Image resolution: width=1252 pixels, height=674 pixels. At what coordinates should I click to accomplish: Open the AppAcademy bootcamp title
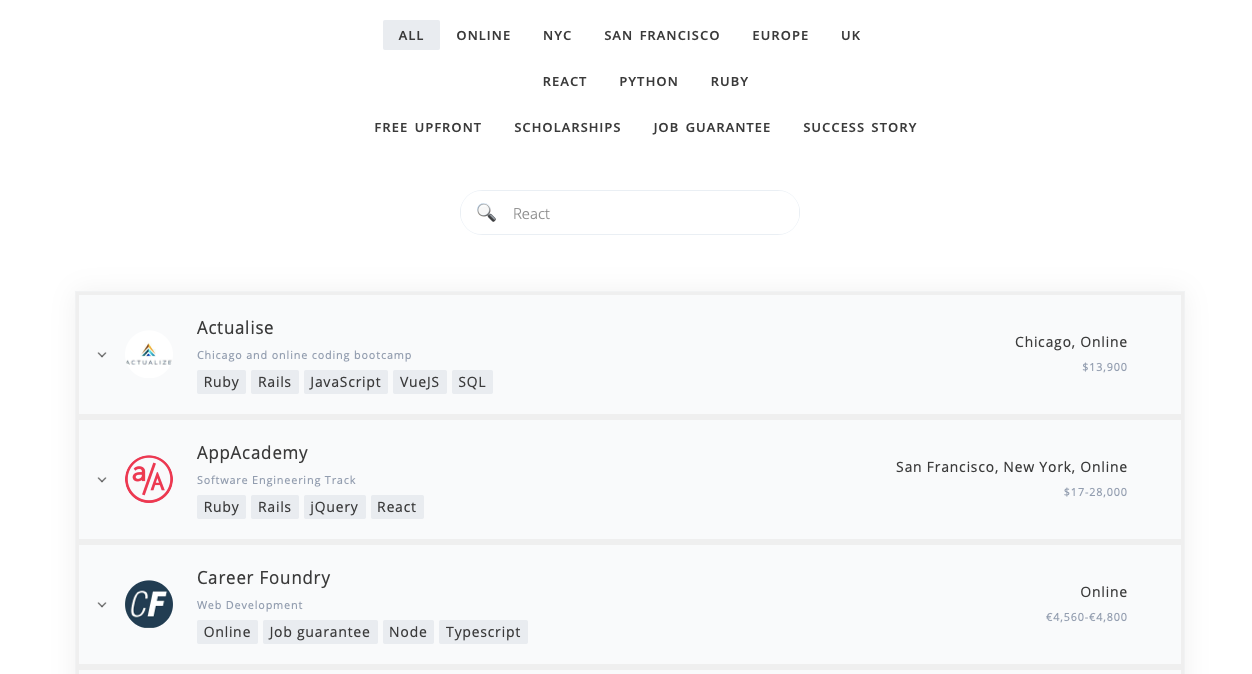(x=252, y=453)
